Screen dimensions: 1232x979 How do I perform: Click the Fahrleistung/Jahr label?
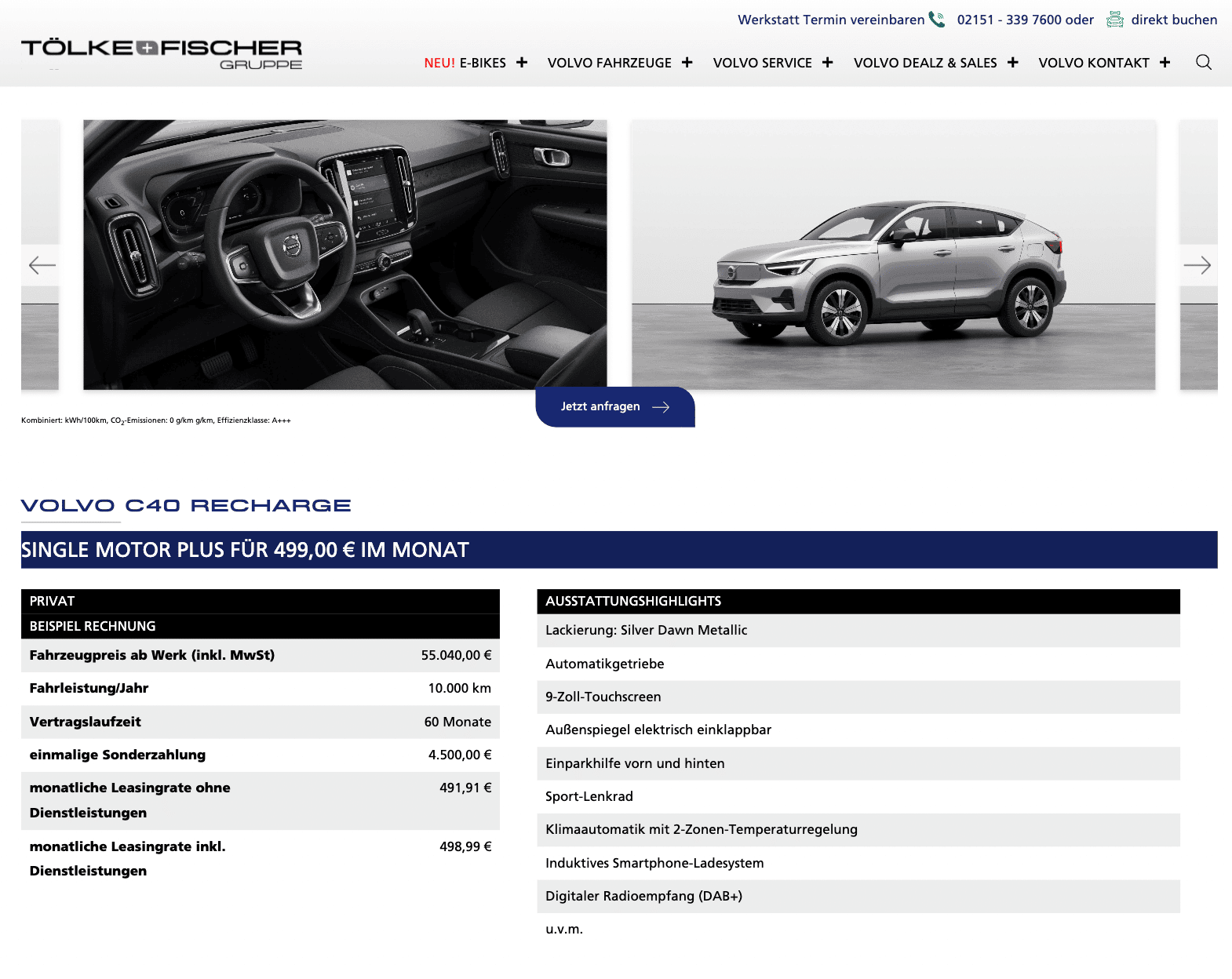[89, 688]
